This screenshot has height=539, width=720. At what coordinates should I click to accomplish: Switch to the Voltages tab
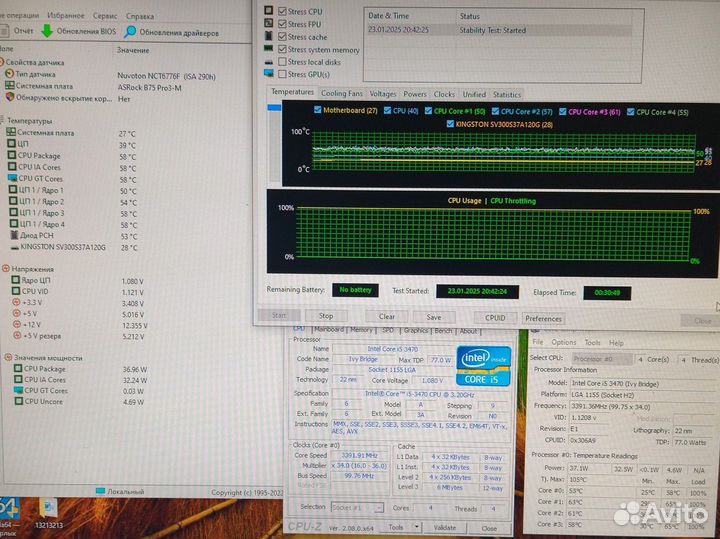382,94
